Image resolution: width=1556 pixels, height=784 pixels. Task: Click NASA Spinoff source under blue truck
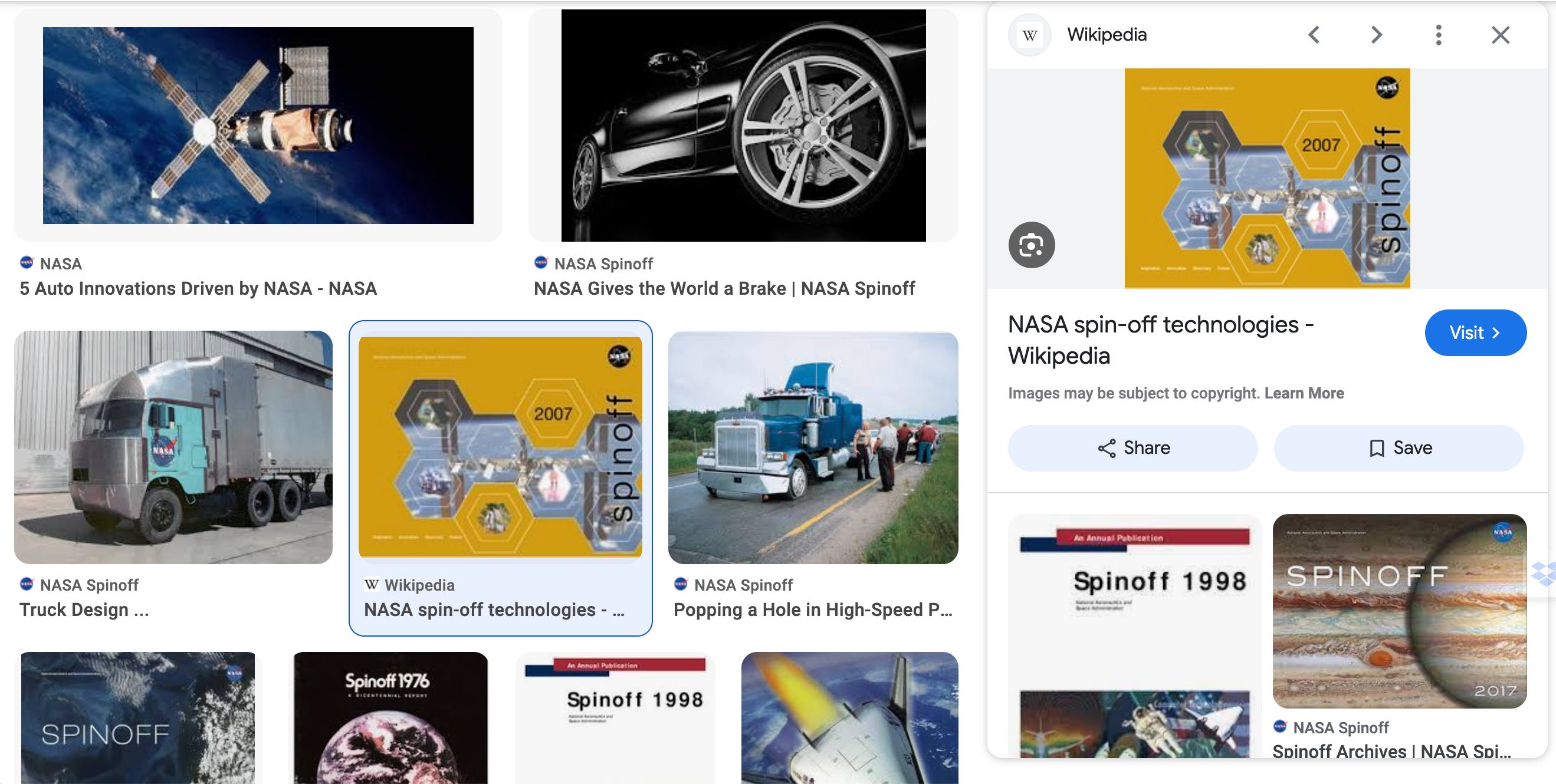743,585
